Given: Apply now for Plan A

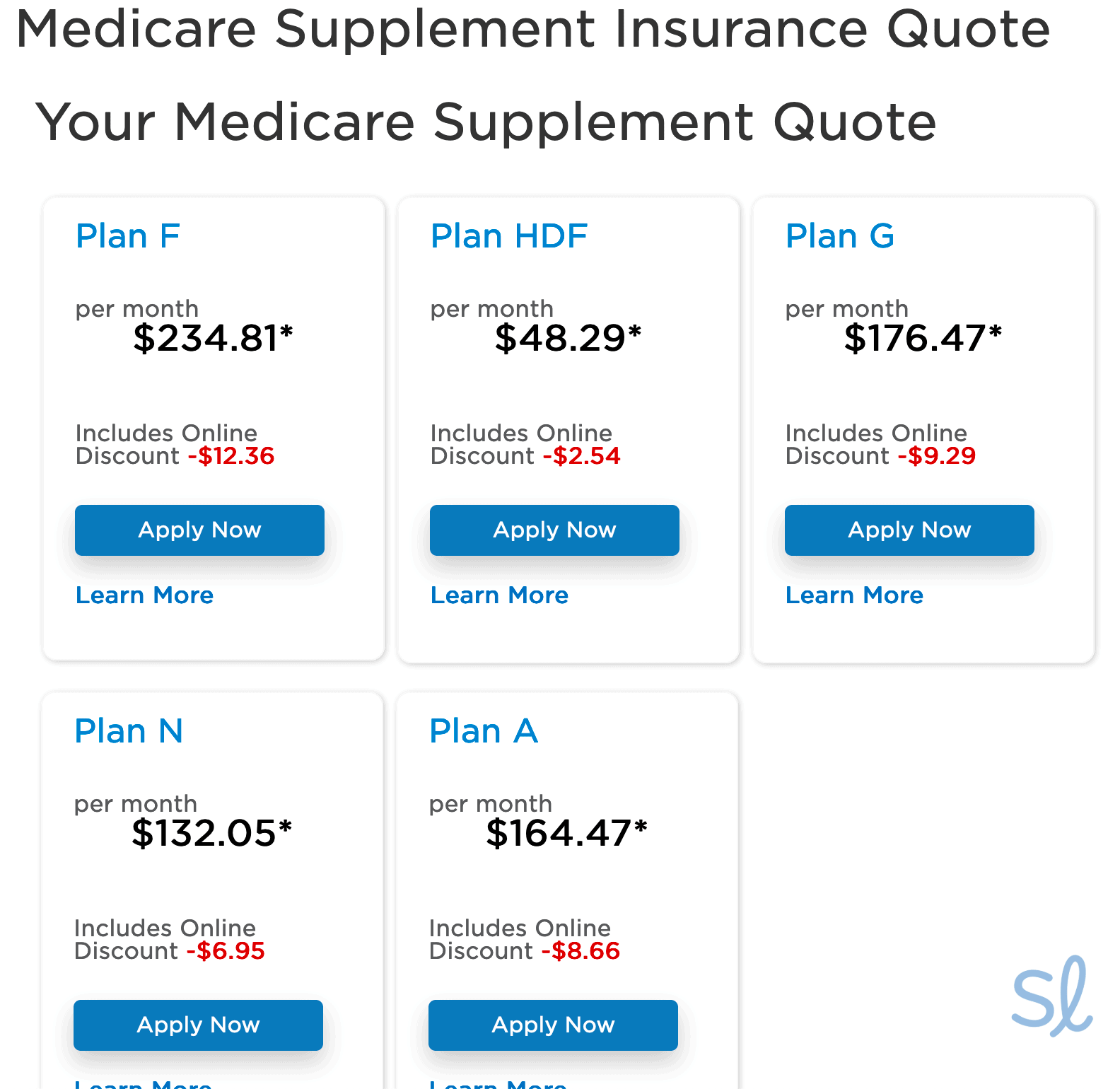Looking at the screenshot, I should point(553,1025).
